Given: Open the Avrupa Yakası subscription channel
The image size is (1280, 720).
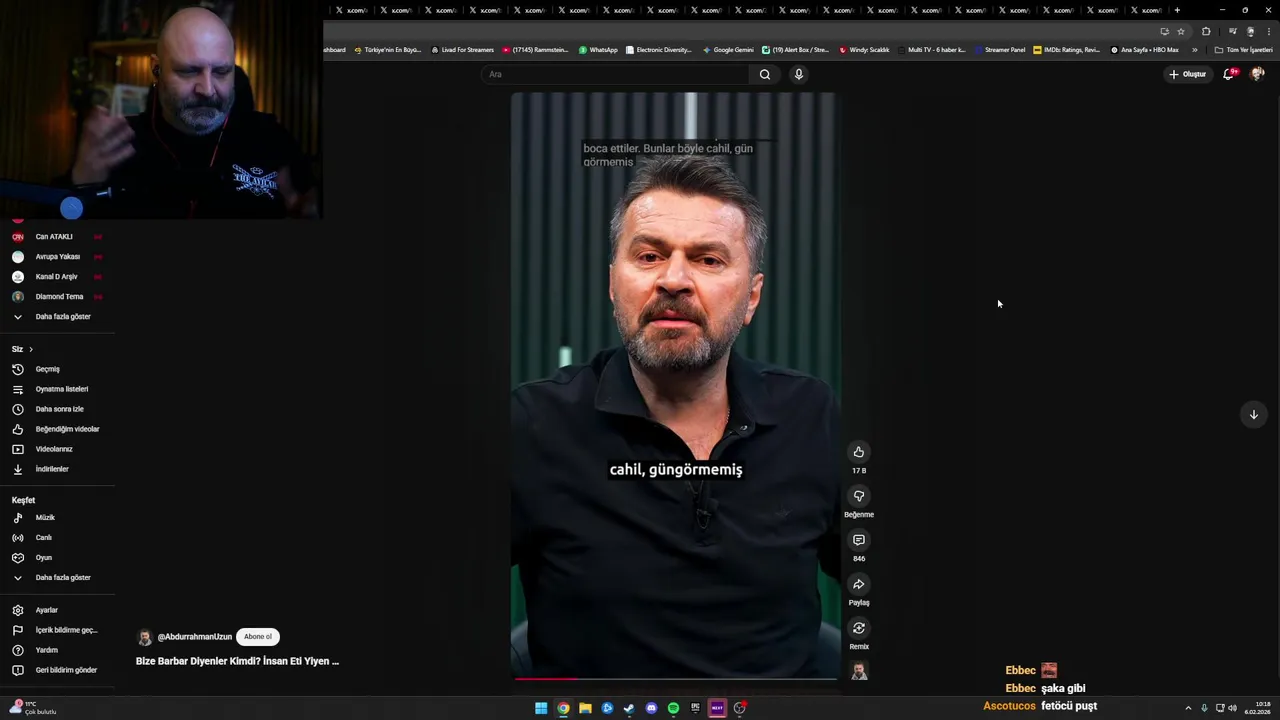Looking at the screenshot, I should (57, 257).
